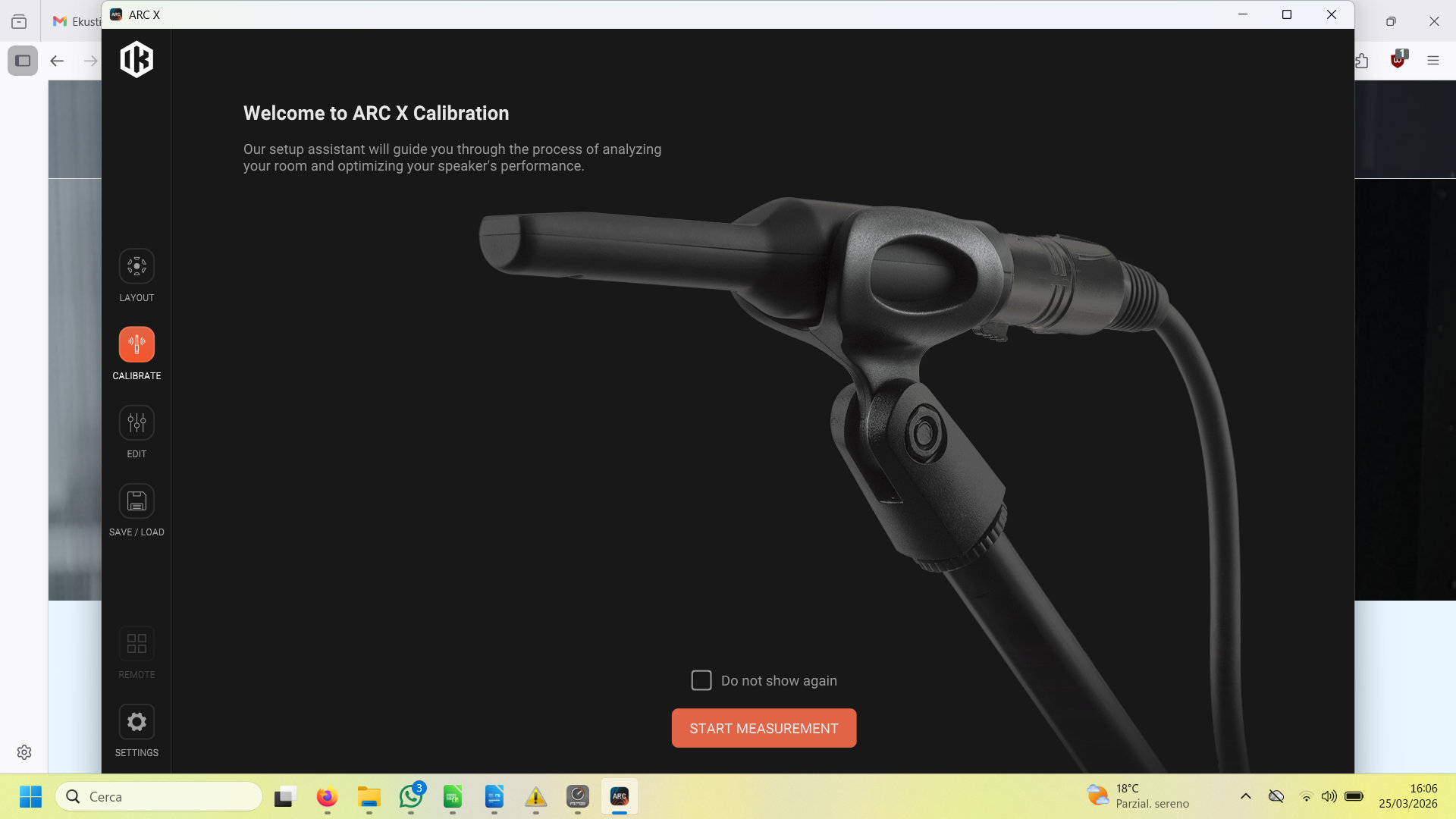Click the IK Multimedia logo

(136, 60)
